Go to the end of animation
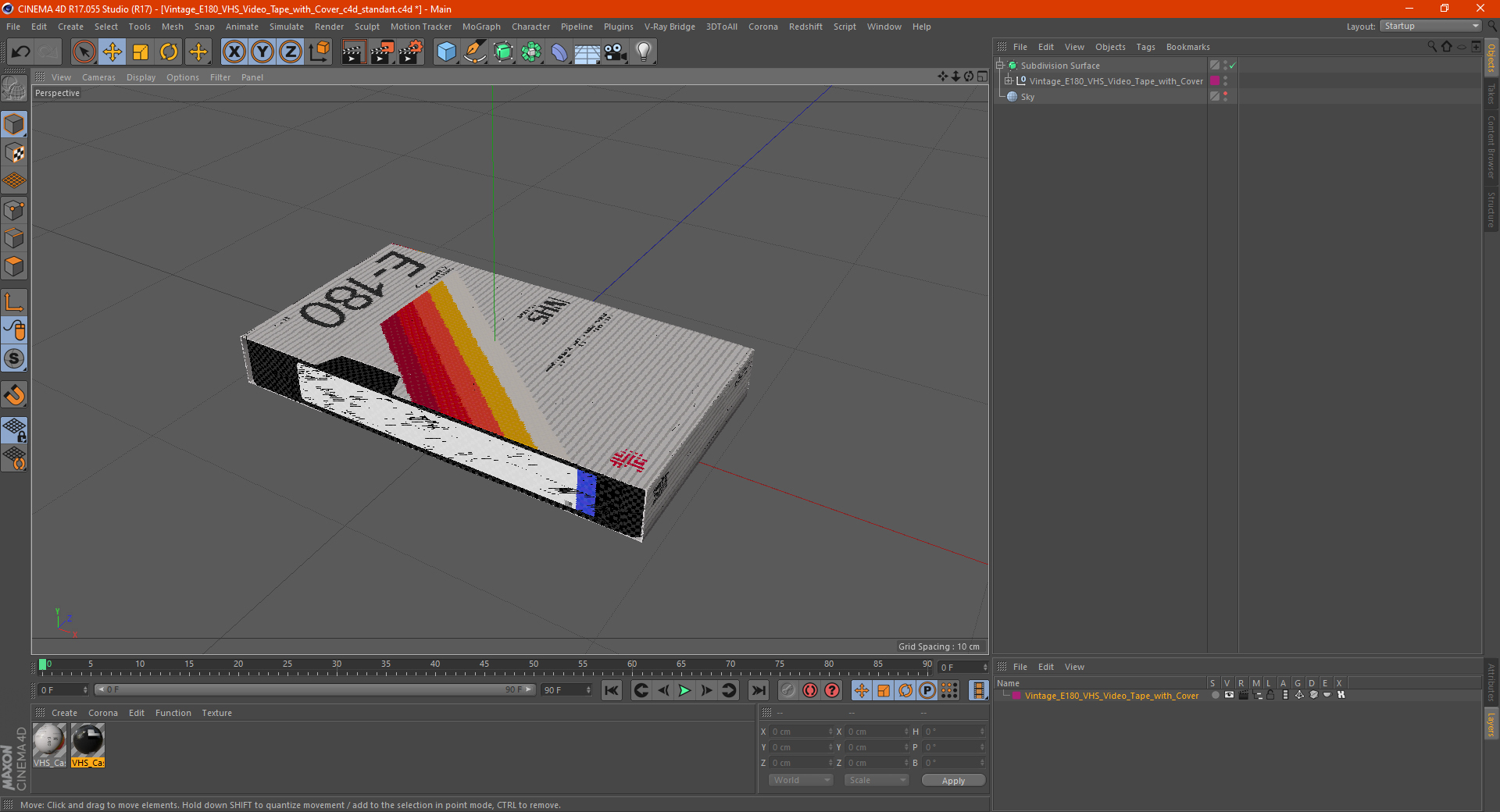This screenshot has height=812, width=1500. (758, 690)
